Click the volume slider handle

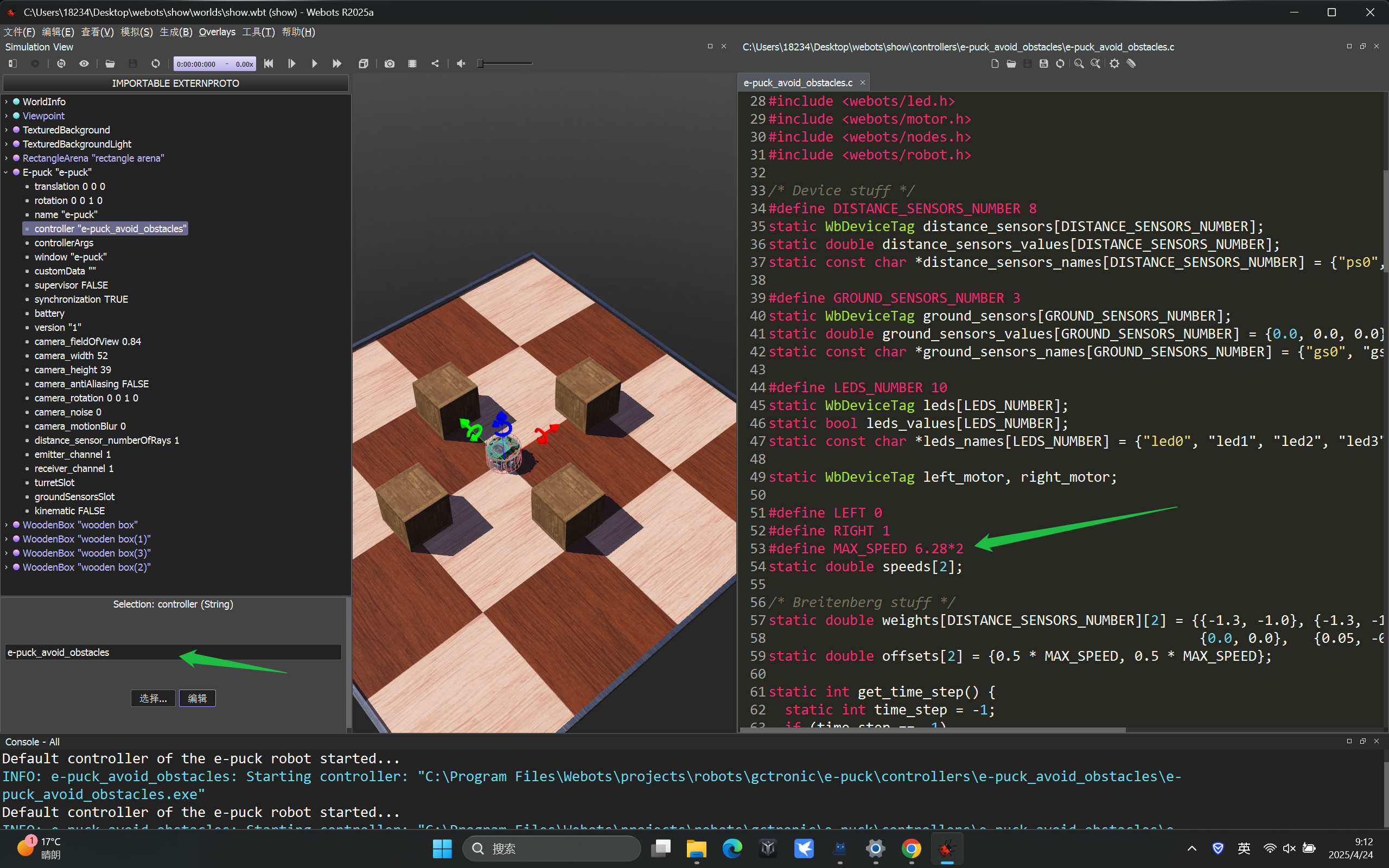click(480, 63)
